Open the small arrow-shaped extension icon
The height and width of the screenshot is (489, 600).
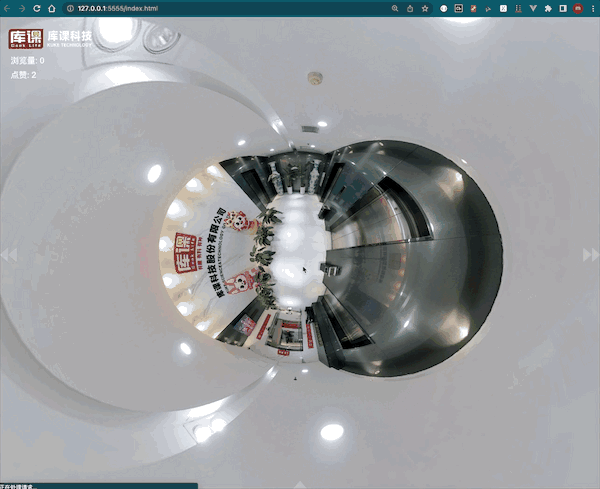tap(488, 9)
